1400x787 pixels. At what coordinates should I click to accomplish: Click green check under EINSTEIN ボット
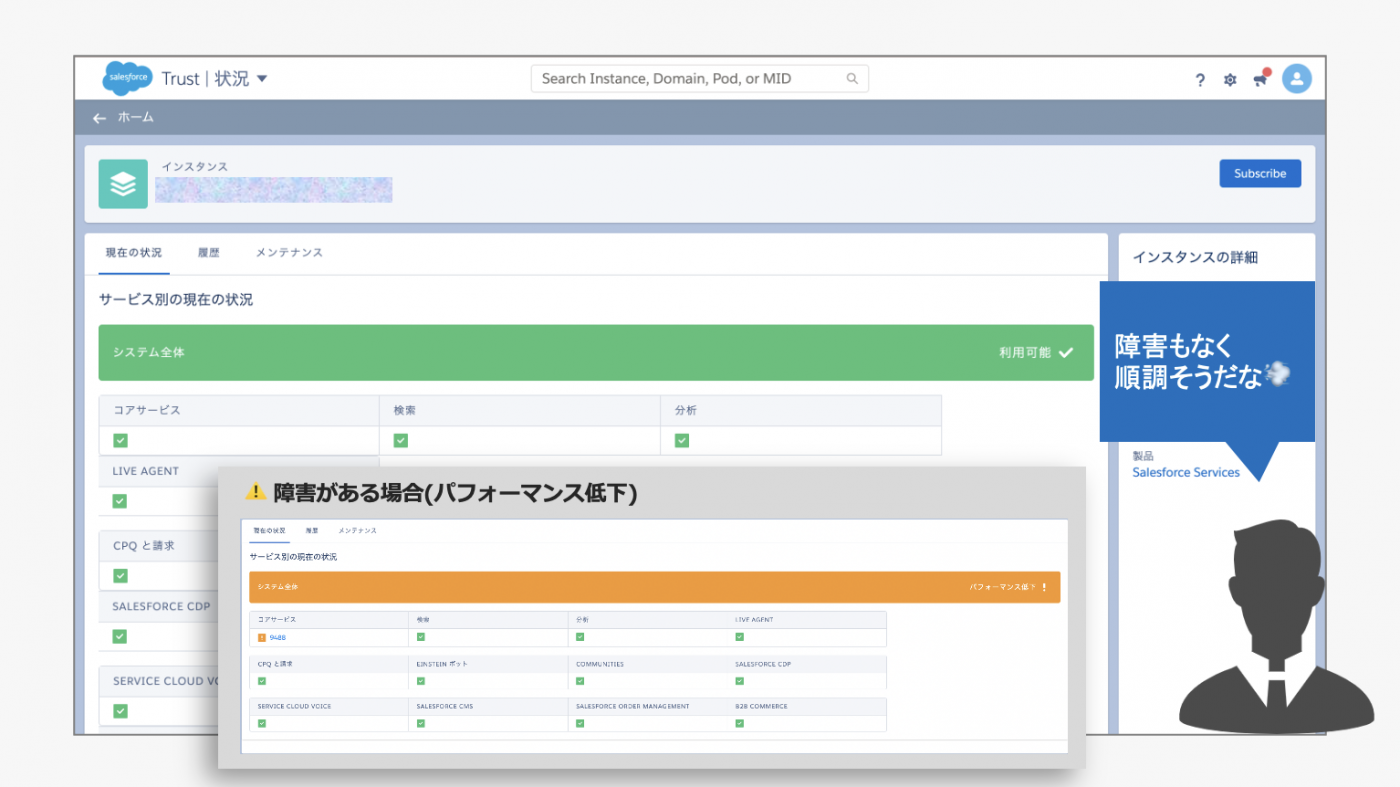421,680
